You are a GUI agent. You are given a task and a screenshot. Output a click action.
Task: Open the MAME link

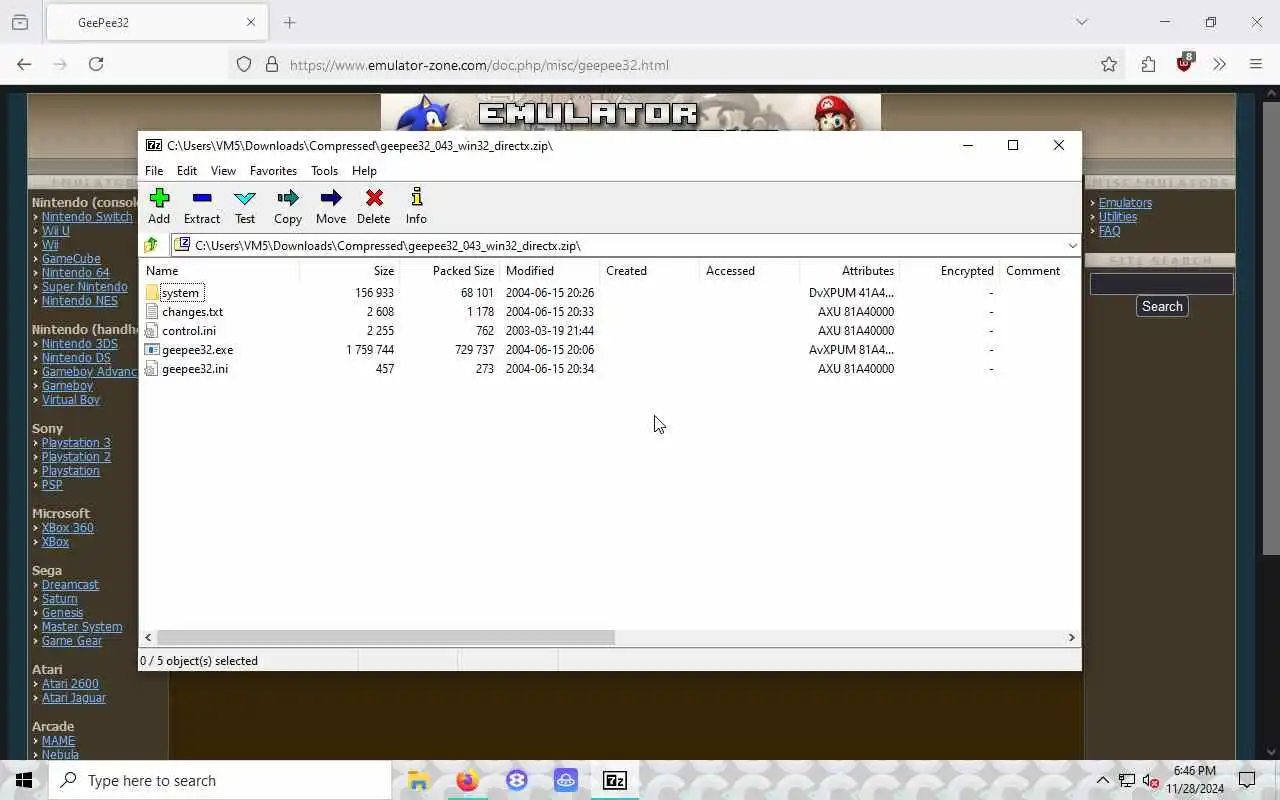(58, 741)
